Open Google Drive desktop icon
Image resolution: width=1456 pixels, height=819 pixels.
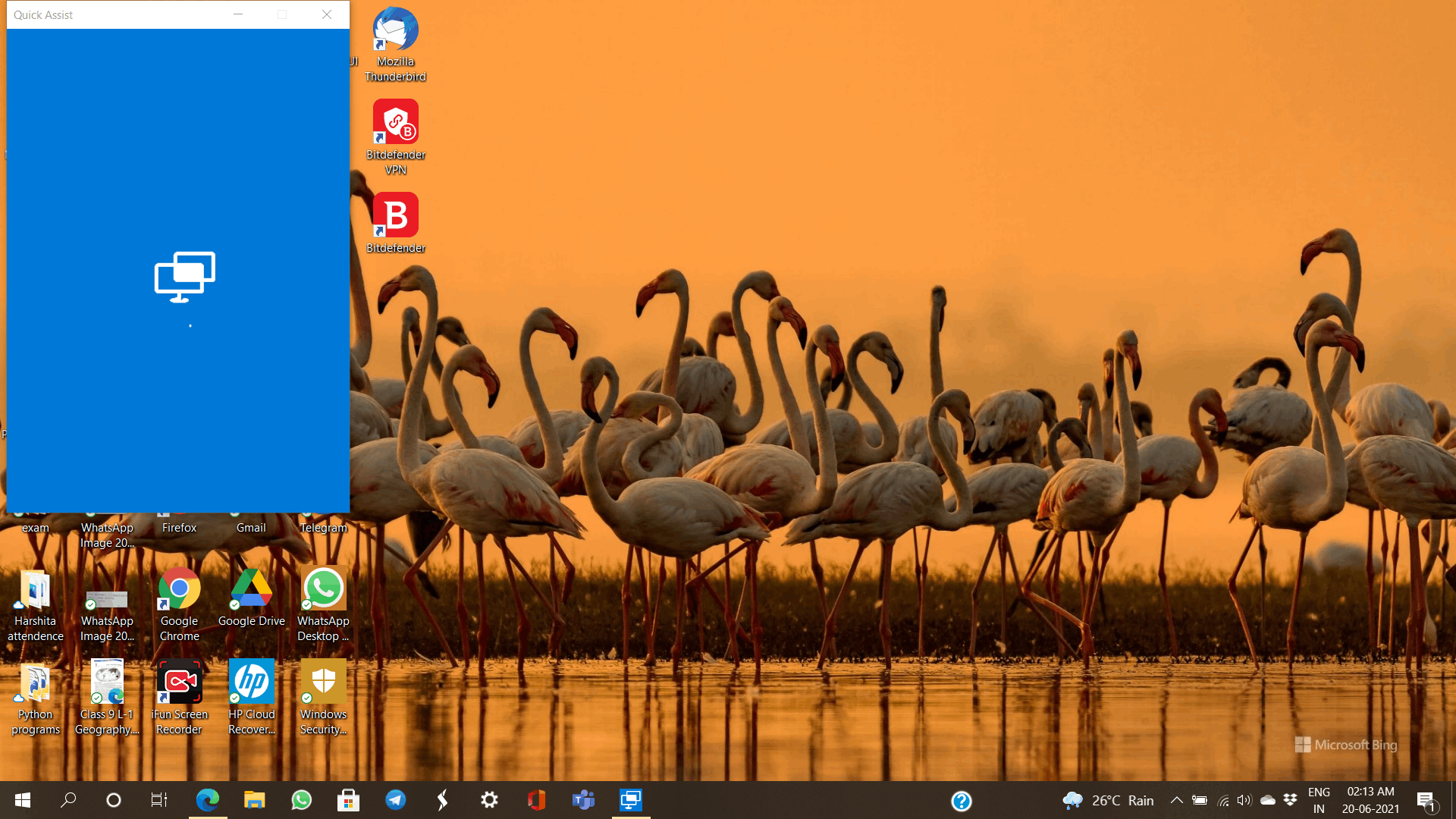click(x=251, y=589)
